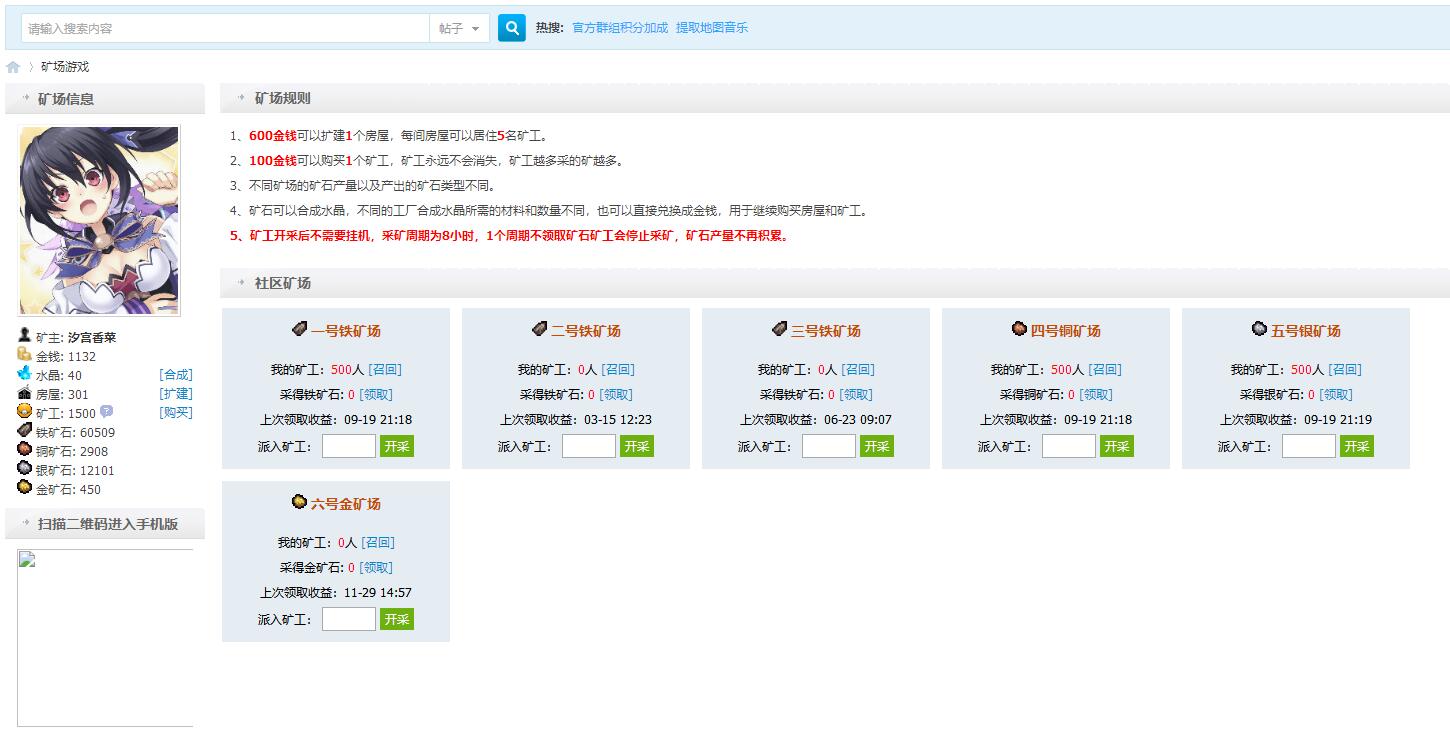Image resolution: width=1450 pixels, height=730 pixels.
Task: Open the 官方群组积分加成 hot search link
Action: click(619, 28)
